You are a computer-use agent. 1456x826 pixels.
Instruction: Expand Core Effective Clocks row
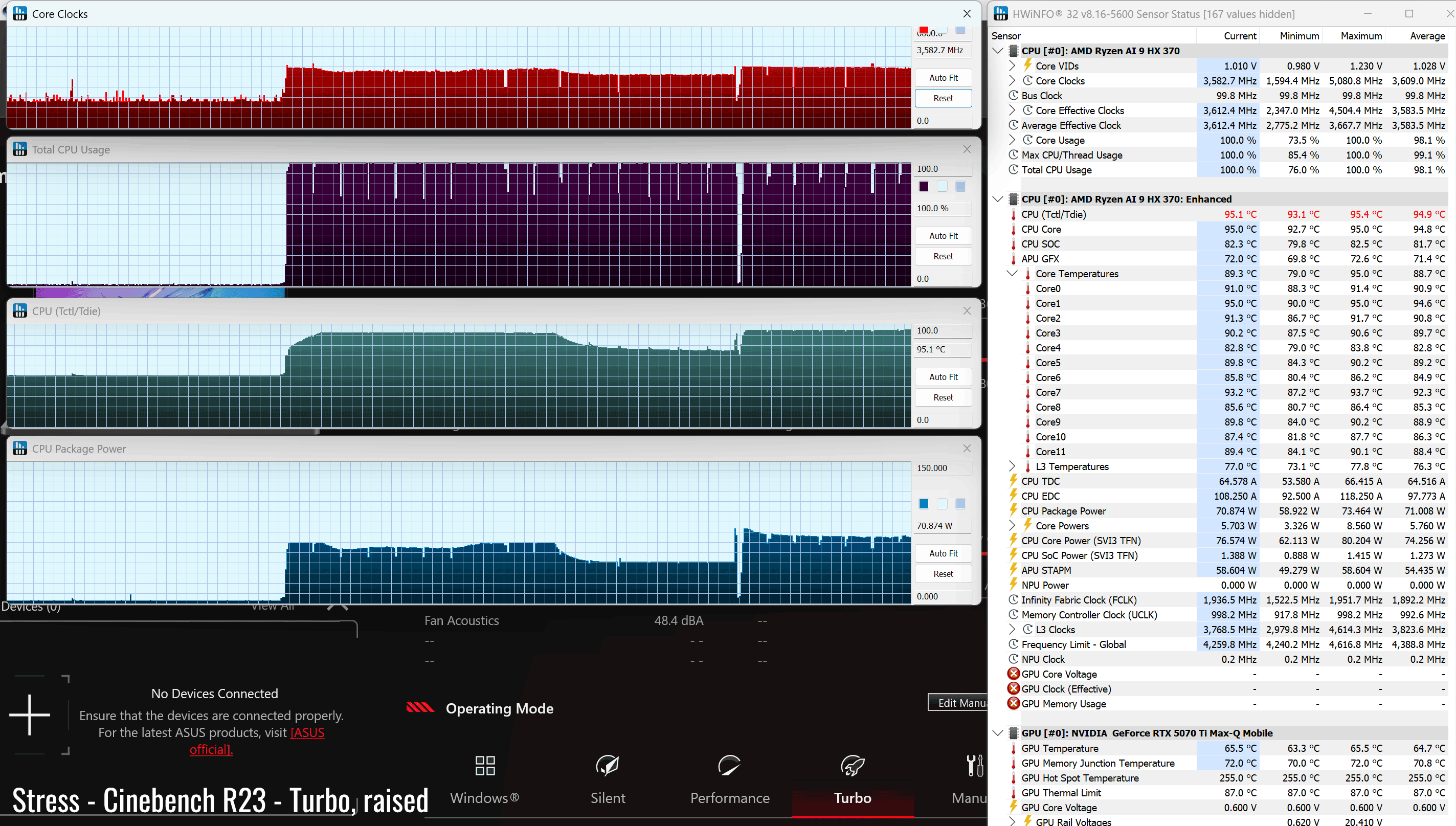coord(1012,110)
